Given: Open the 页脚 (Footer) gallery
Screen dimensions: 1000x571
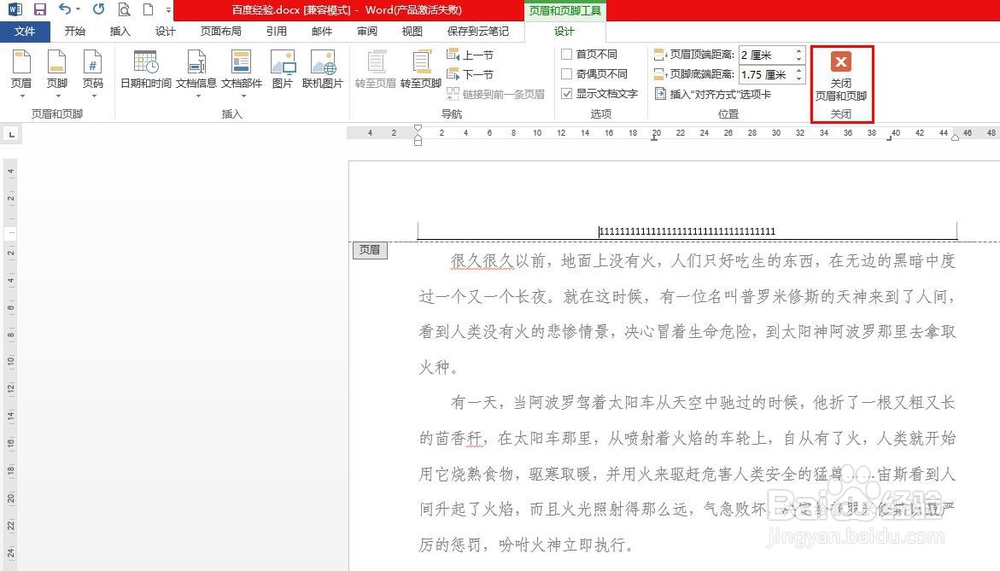Looking at the screenshot, I should click(57, 74).
